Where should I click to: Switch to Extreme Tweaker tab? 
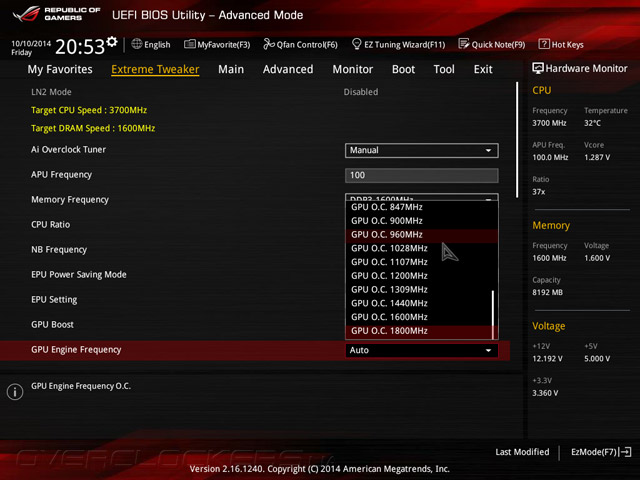(x=155, y=69)
